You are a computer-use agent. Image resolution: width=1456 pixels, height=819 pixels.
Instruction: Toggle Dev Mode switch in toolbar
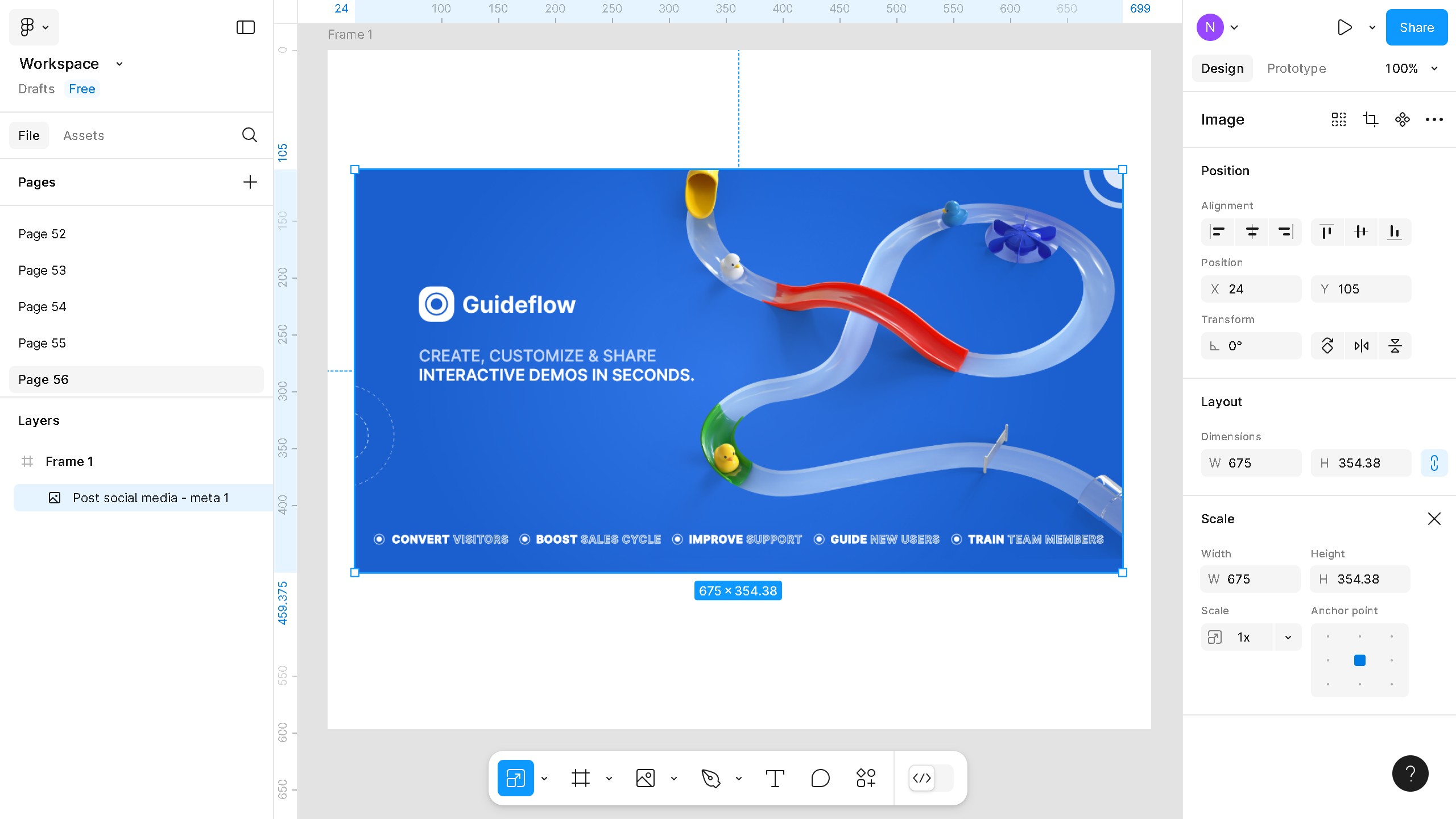[x=930, y=778]
